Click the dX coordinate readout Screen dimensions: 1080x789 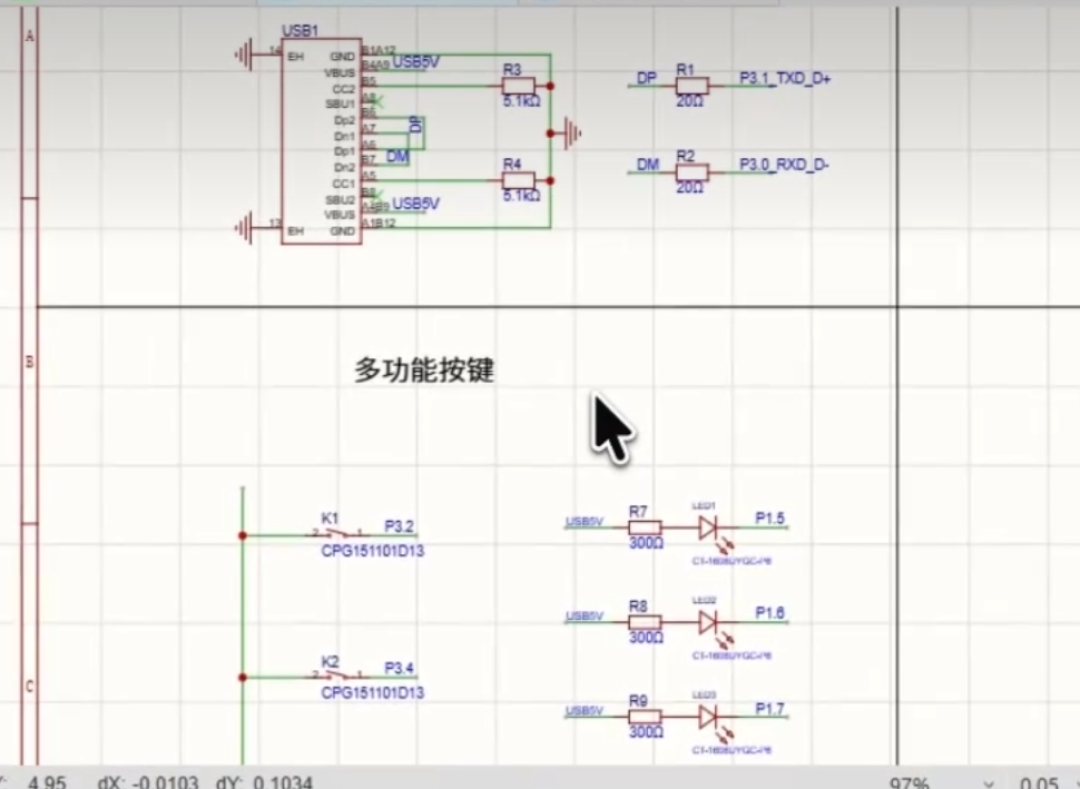(148, 783)
